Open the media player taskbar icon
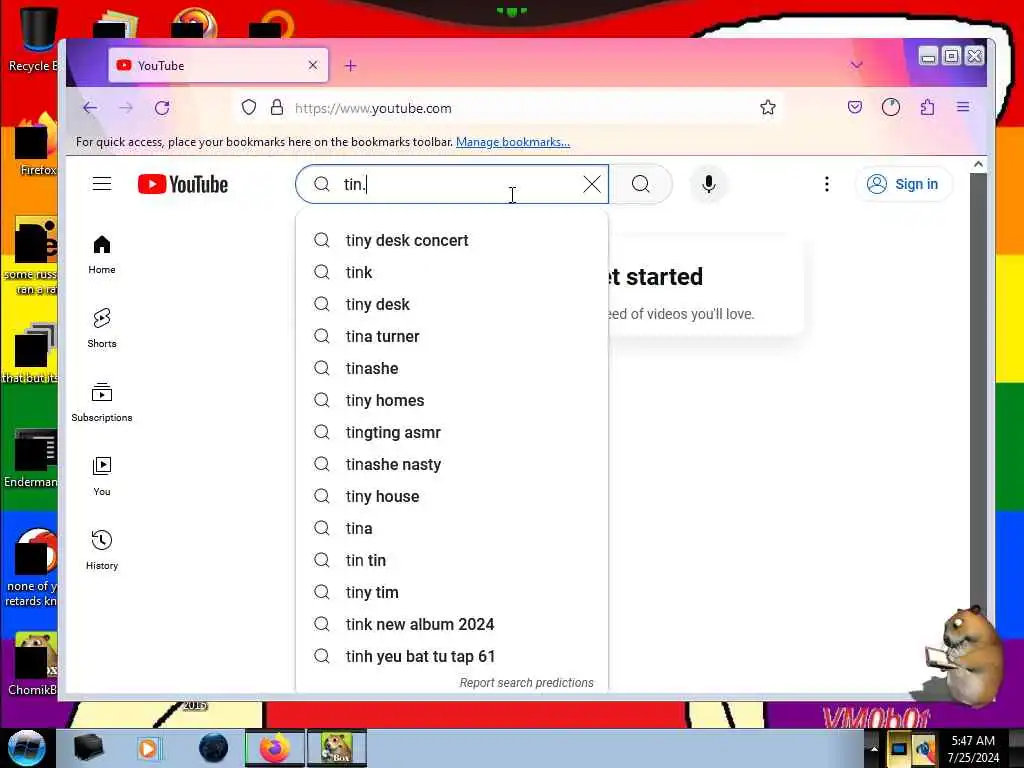 148,748
